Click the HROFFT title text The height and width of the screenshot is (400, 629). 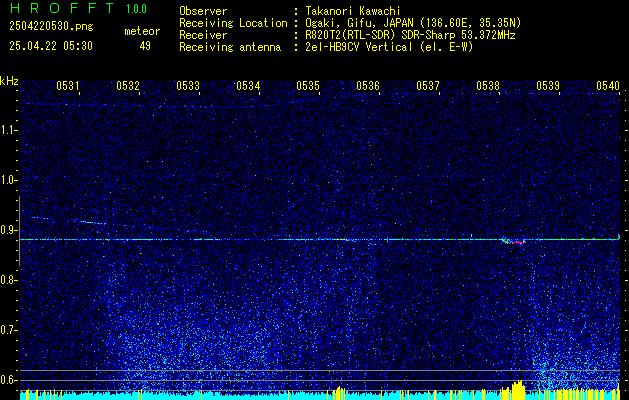tap(62, 8)
